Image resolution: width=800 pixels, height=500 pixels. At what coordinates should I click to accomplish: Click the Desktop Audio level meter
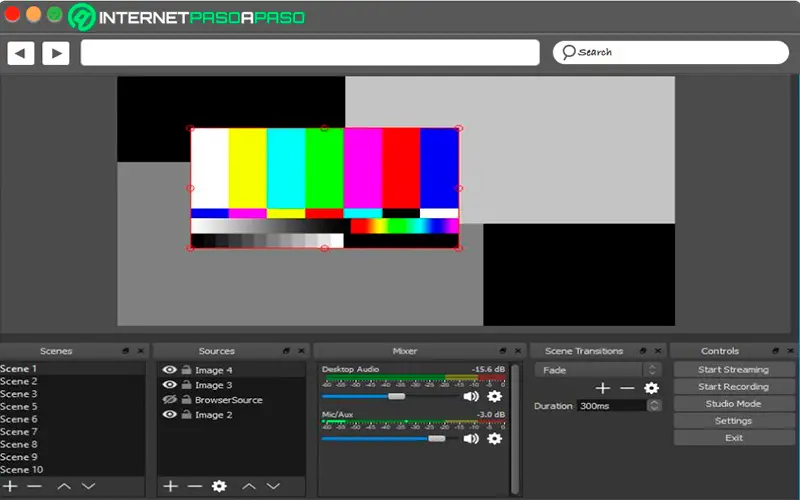point(414,378)
